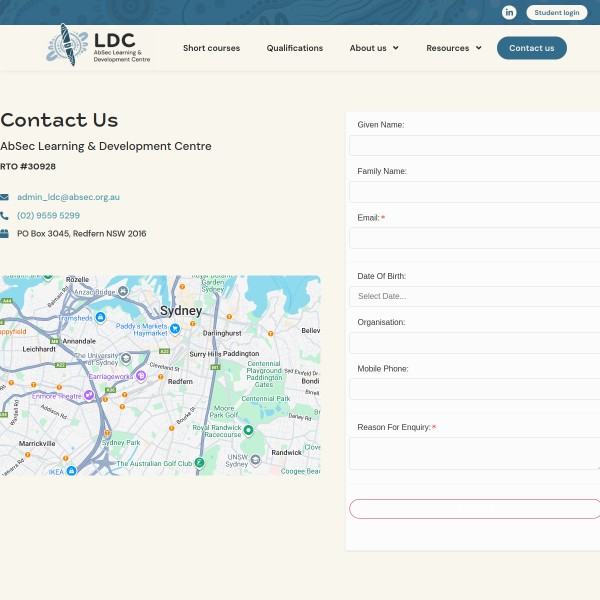Click the Contact us button
This screenshot has height=600, width=600.
point(531,48)
